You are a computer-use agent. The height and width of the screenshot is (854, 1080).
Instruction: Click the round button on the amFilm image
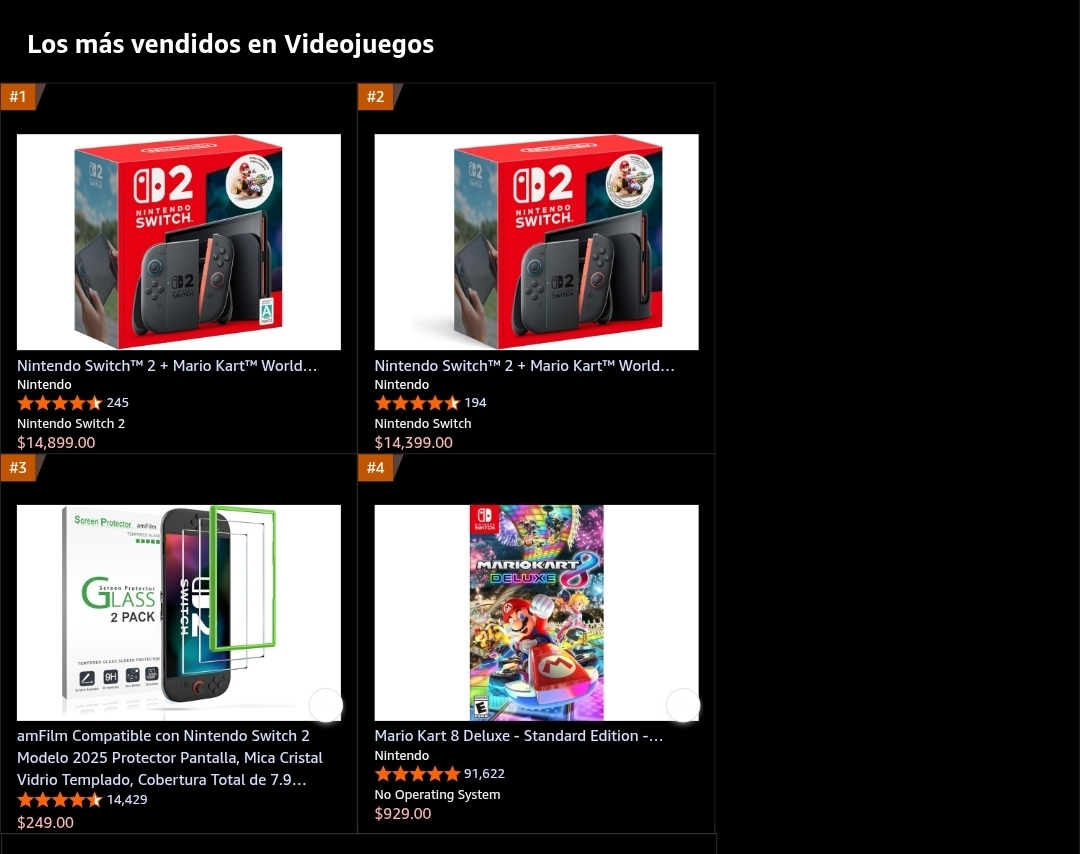coord(326,705)
